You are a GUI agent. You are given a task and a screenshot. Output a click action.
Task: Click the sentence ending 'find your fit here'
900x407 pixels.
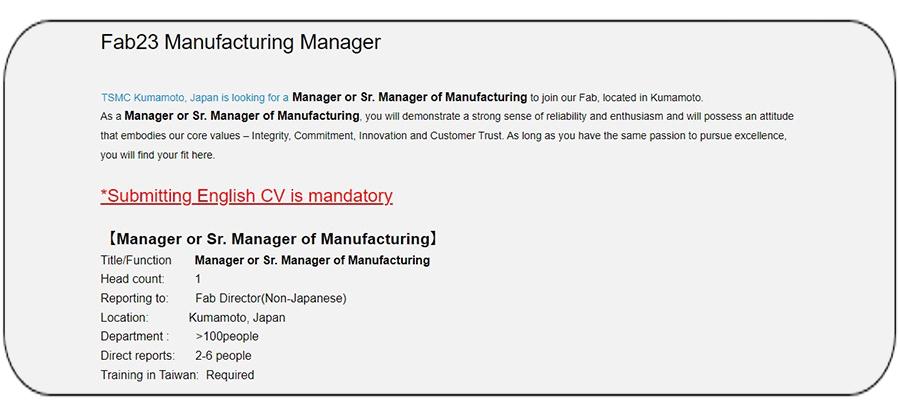157,155
